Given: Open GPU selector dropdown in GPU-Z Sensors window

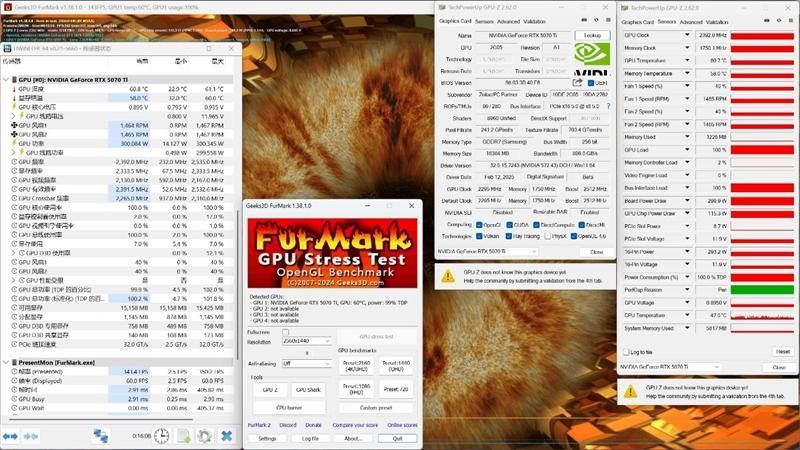Looking at the screenshot, I should pos(670,367).
